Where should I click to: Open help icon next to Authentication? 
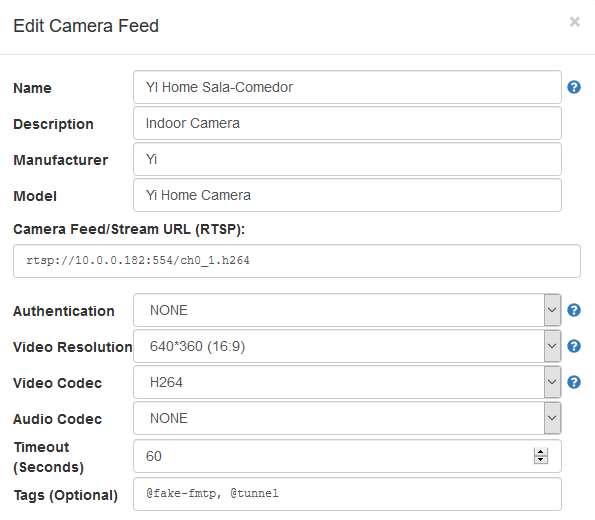click(x=574, y=310)
